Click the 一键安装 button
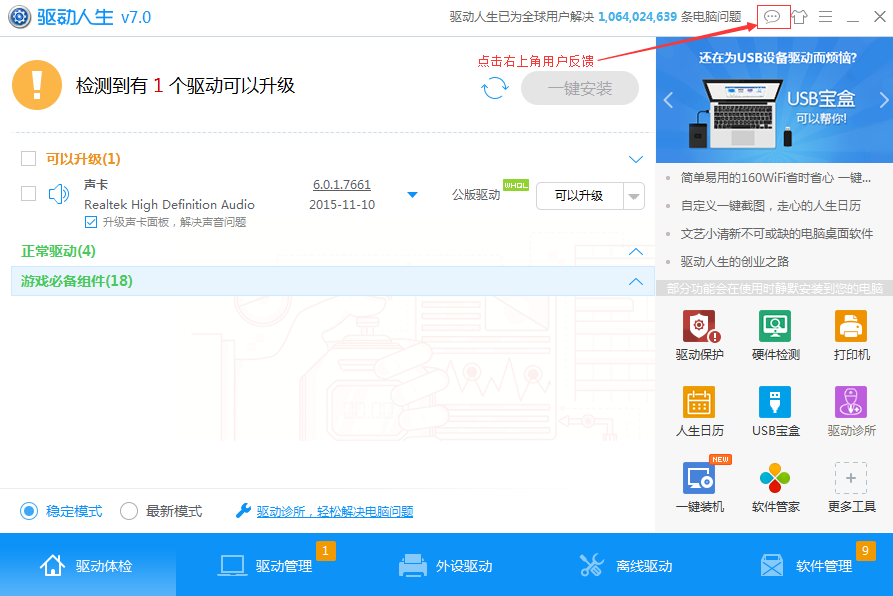 580,88
